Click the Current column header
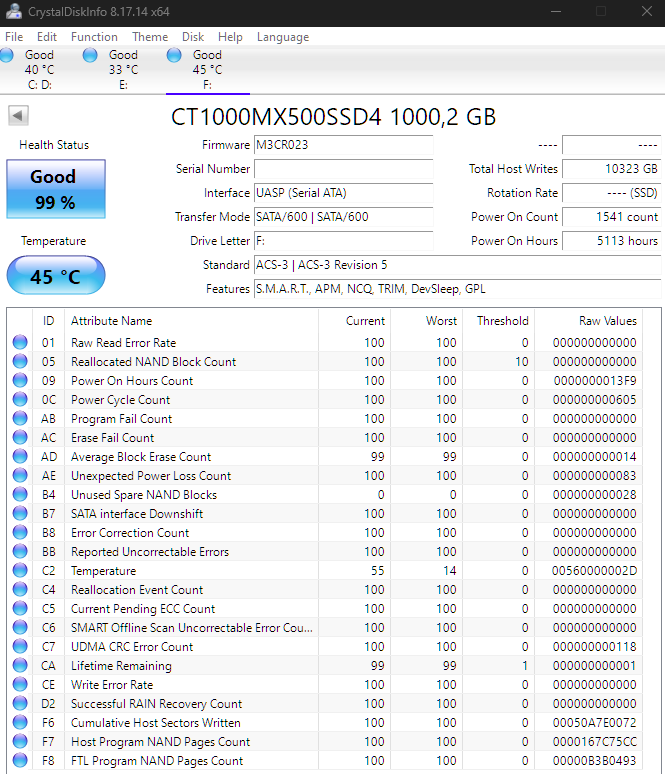The width and height of the screenshot is (665, 774). click(354, 321)
